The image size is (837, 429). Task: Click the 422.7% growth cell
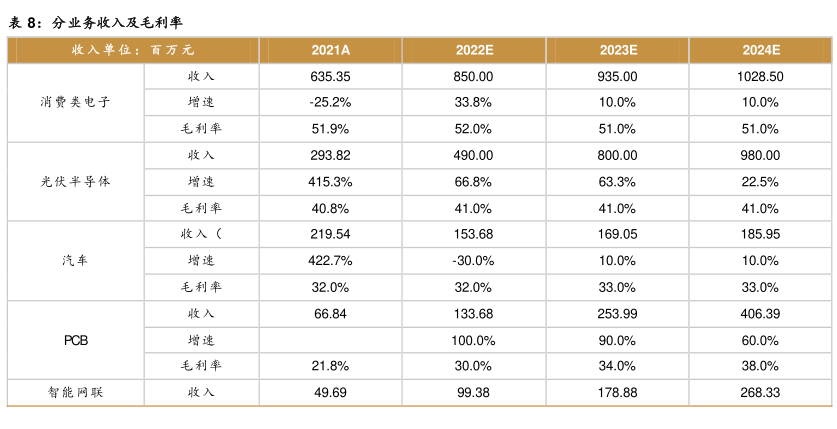tap(330, 260)
